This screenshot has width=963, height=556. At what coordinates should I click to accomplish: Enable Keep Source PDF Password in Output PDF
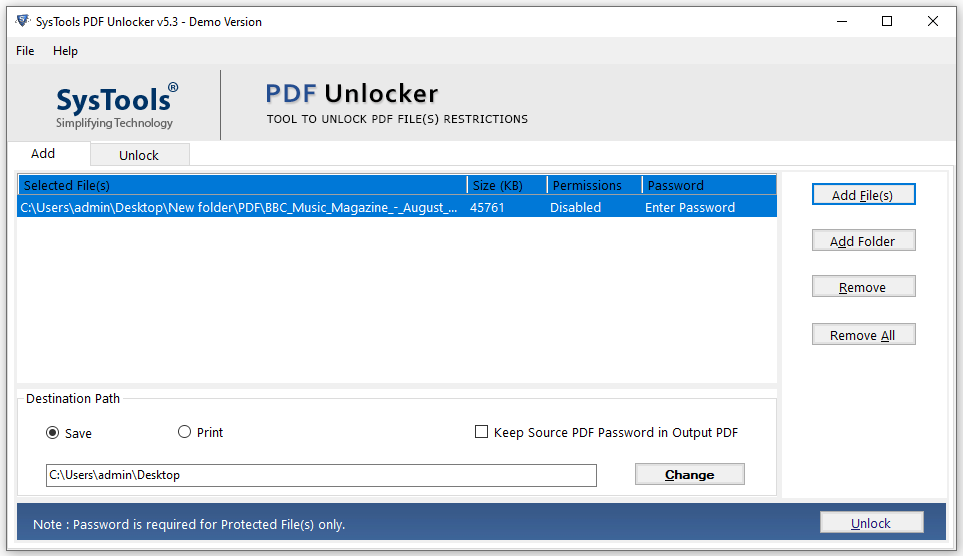tap(606, 433)
